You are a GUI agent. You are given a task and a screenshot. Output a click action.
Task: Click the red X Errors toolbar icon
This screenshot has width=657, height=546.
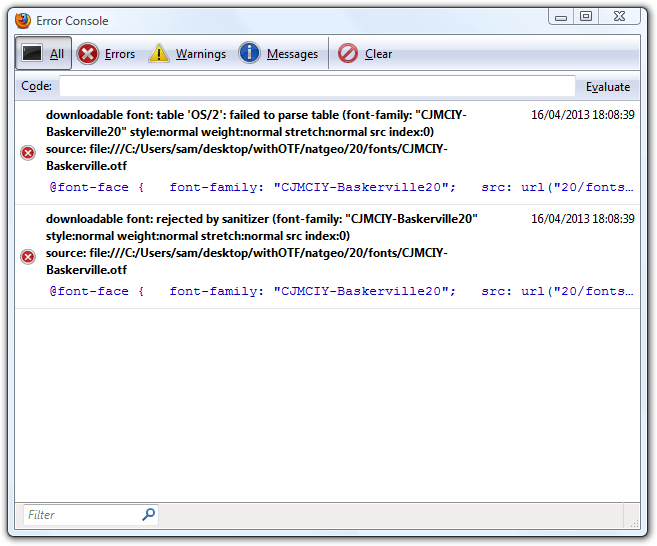pos(88,54)
